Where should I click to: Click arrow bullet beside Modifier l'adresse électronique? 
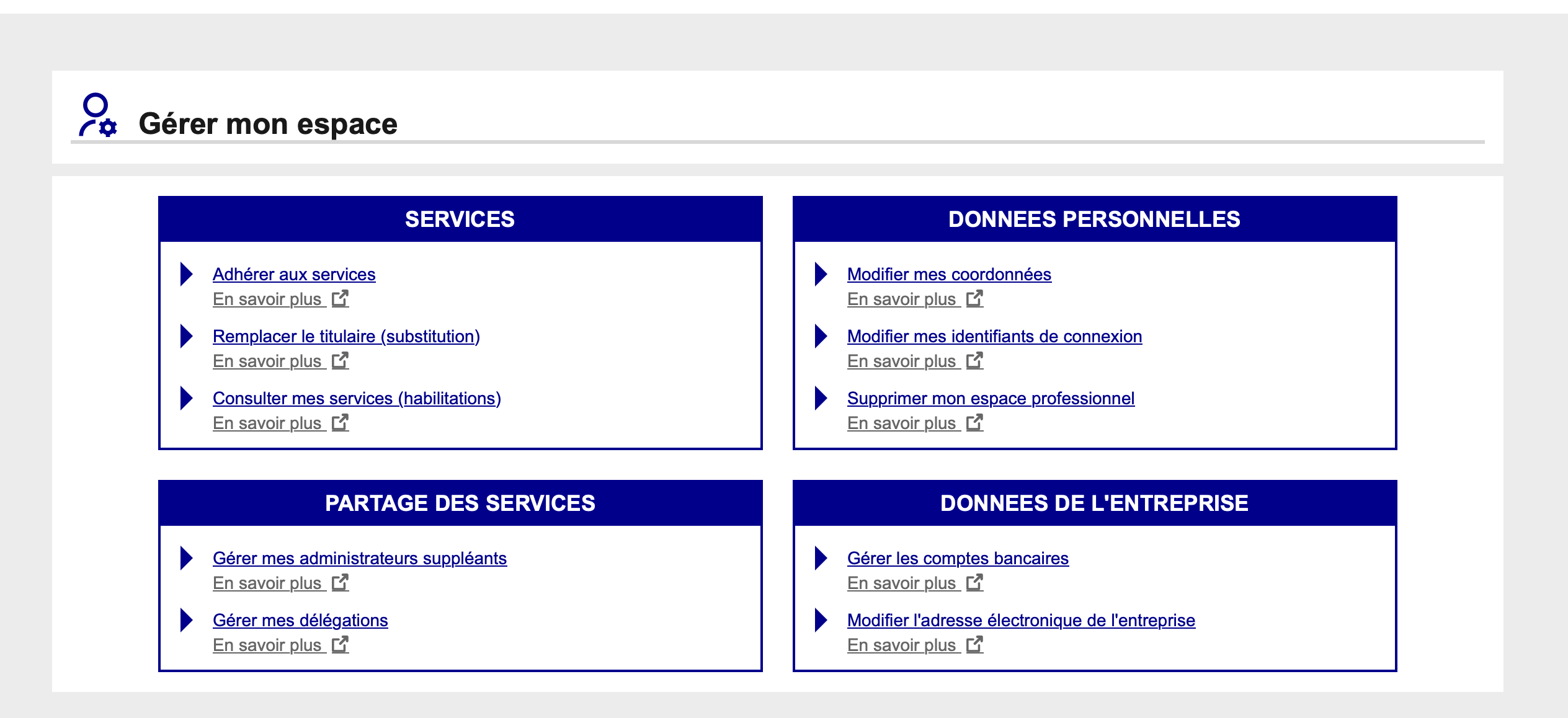pos(821,620)
